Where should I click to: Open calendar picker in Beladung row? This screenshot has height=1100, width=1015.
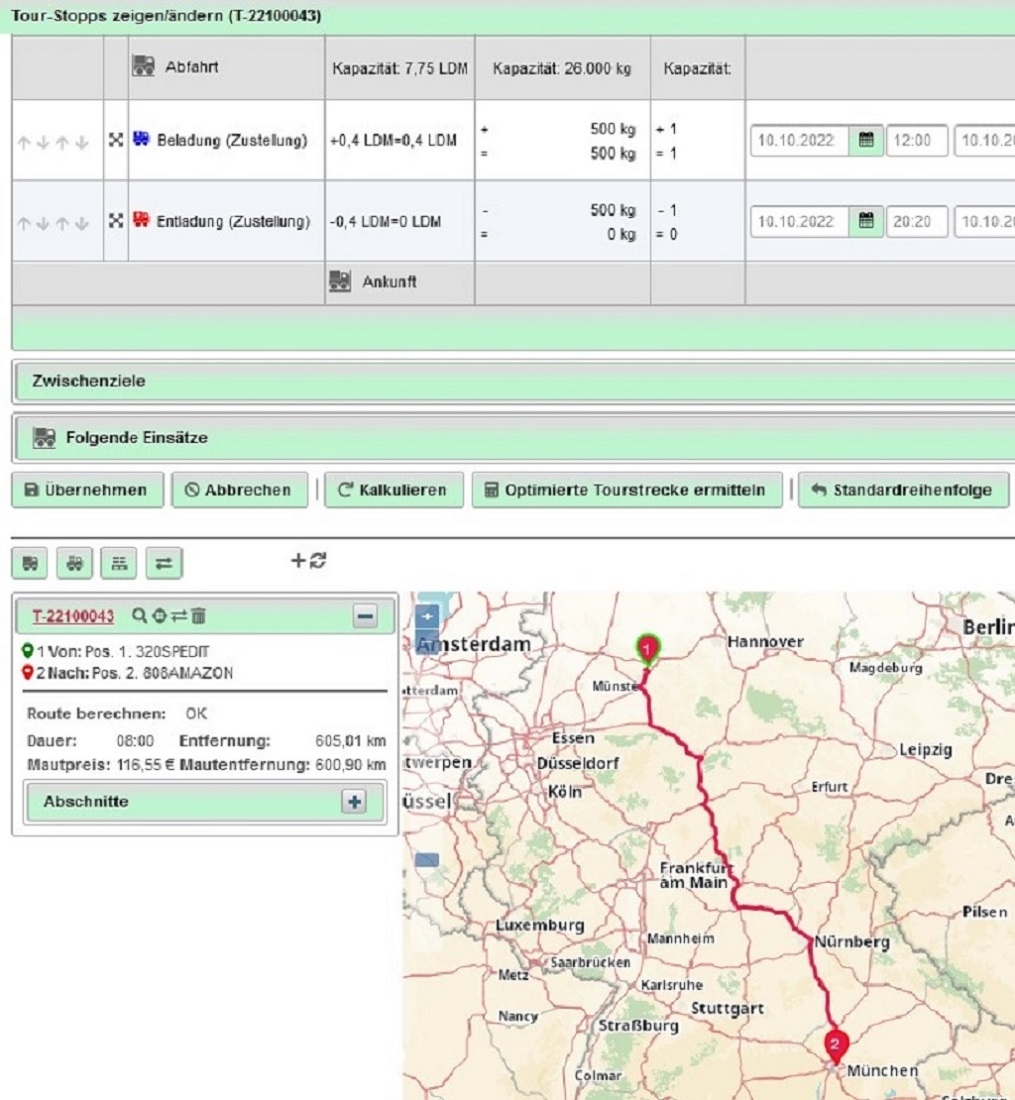(866, 140)
